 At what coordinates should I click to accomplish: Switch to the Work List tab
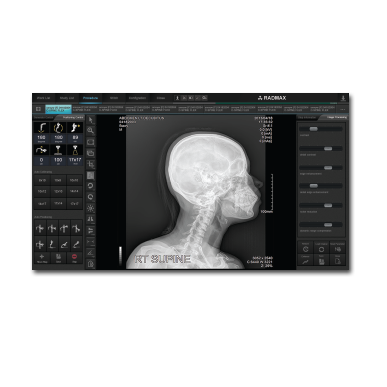(43, 98)
